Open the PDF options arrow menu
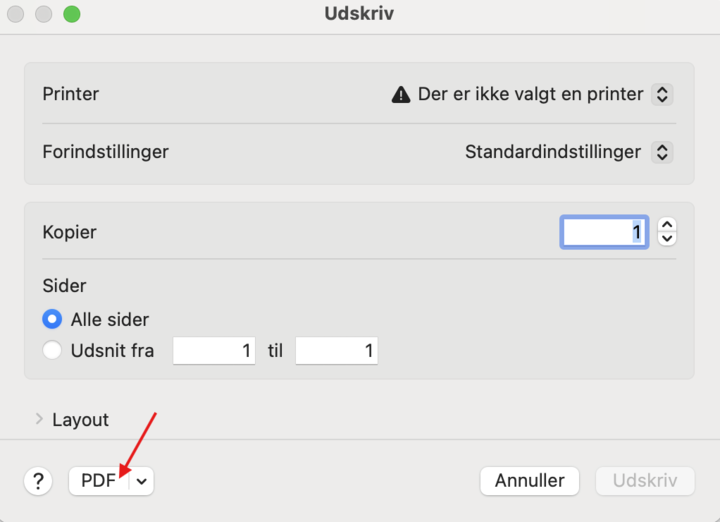 tap(142, 481)
